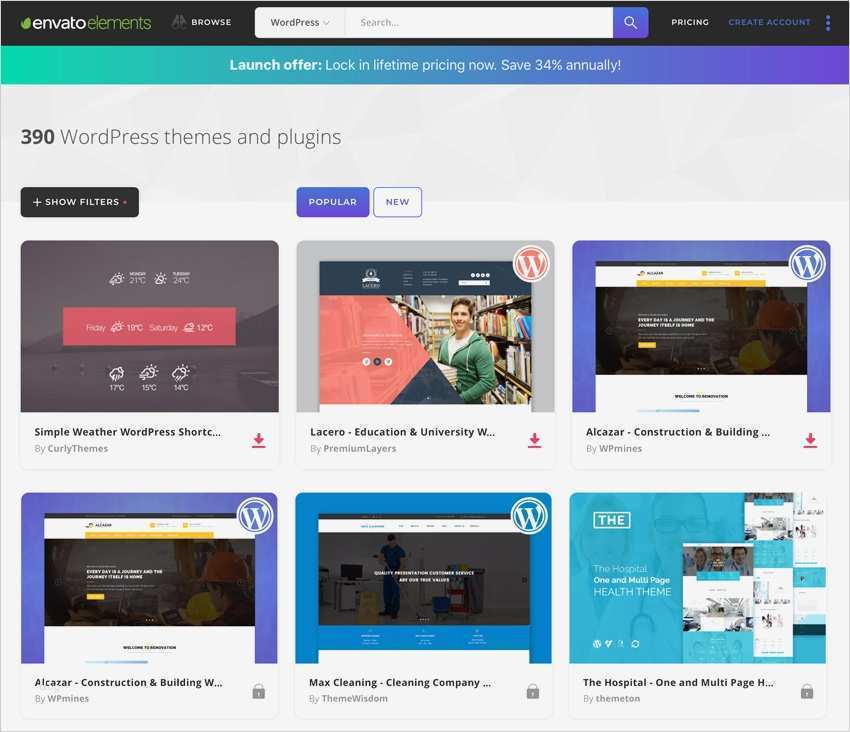The image size is (850, 732).
Task: Click the magnifying glass search button
Action: click(x=630, y=23)
